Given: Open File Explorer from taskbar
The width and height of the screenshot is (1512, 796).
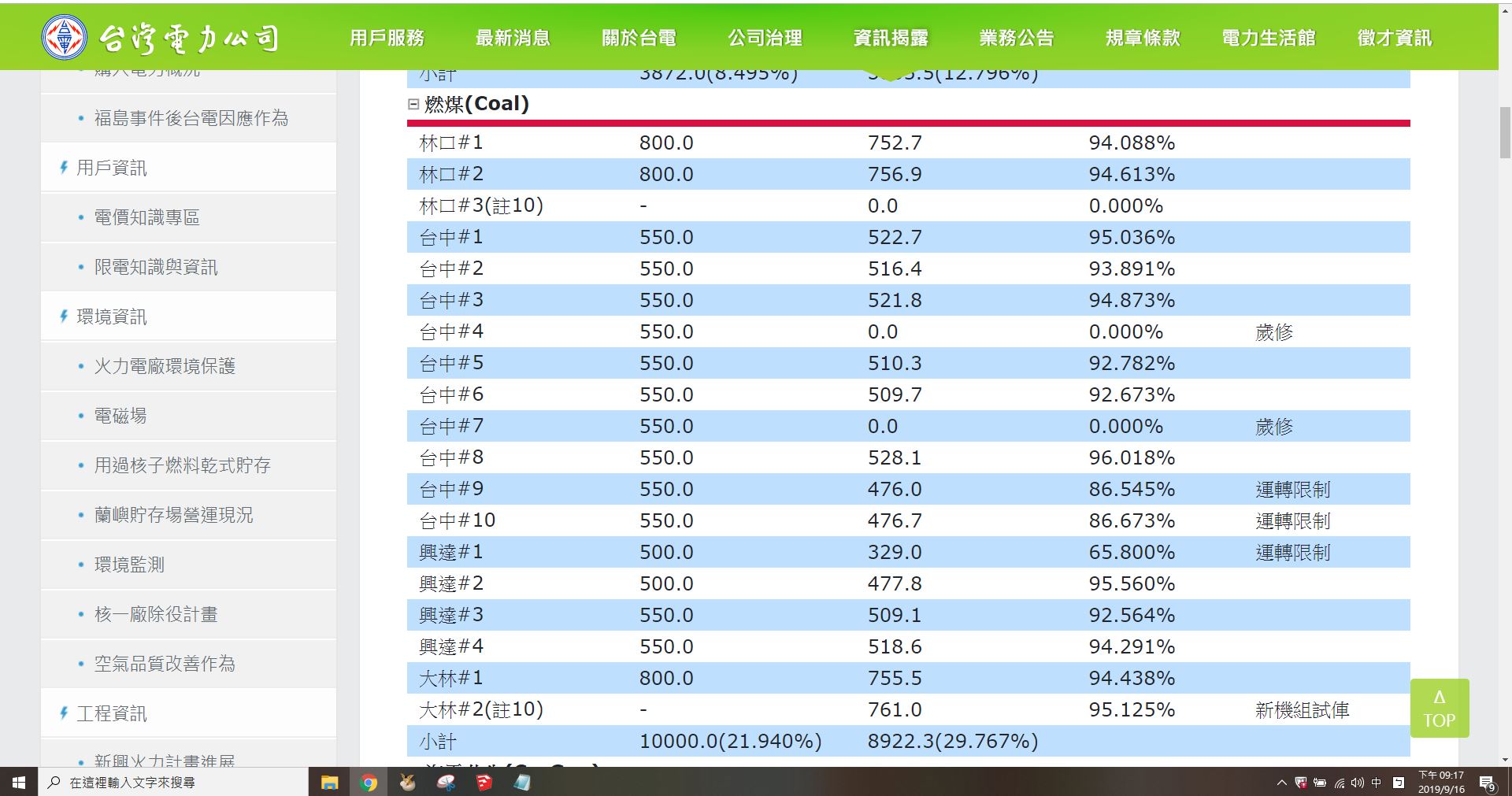Looking at the screenshot, I should click(329, 782).
